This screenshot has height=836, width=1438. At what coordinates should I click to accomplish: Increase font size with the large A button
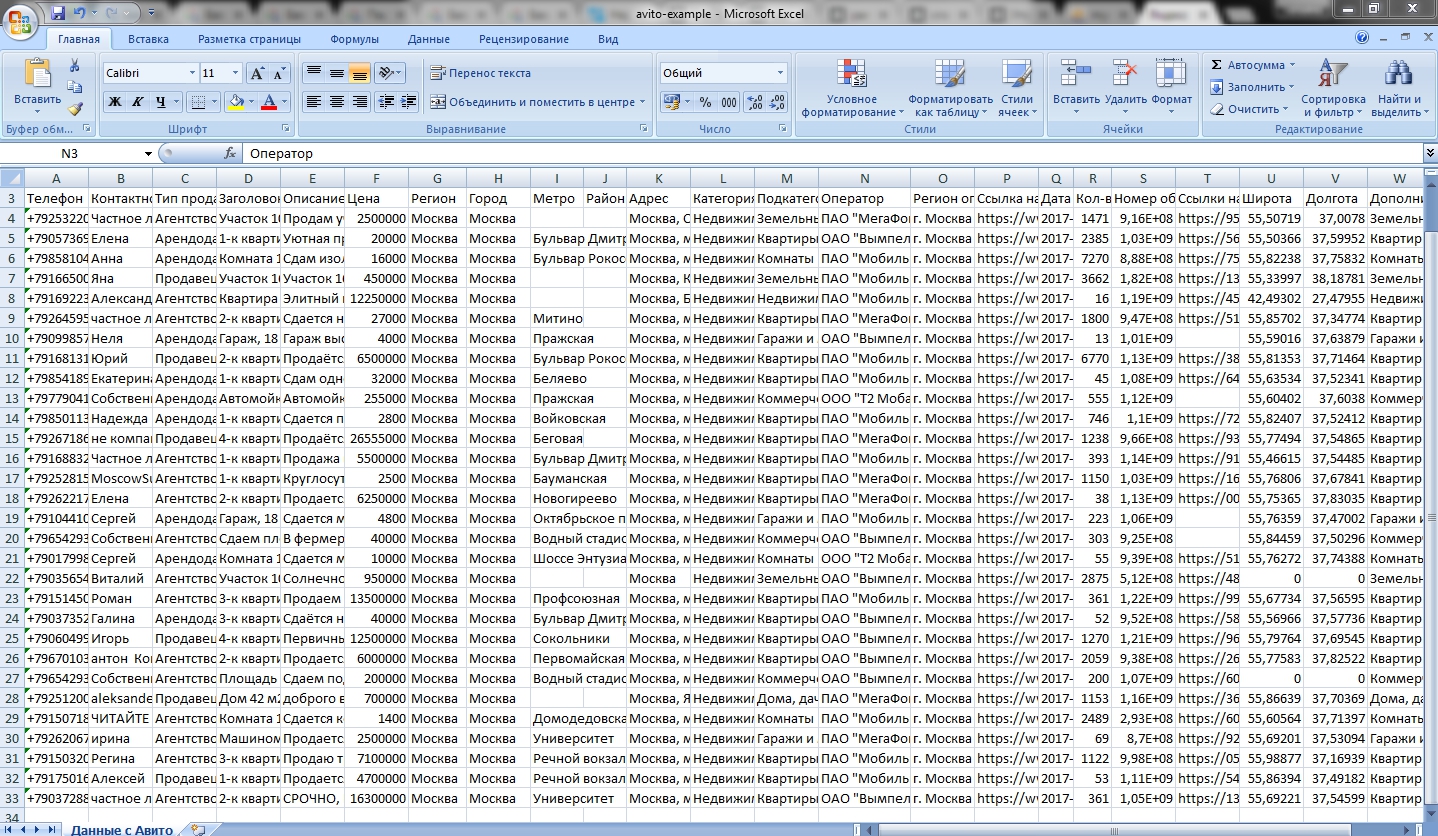tap(257, 73)
